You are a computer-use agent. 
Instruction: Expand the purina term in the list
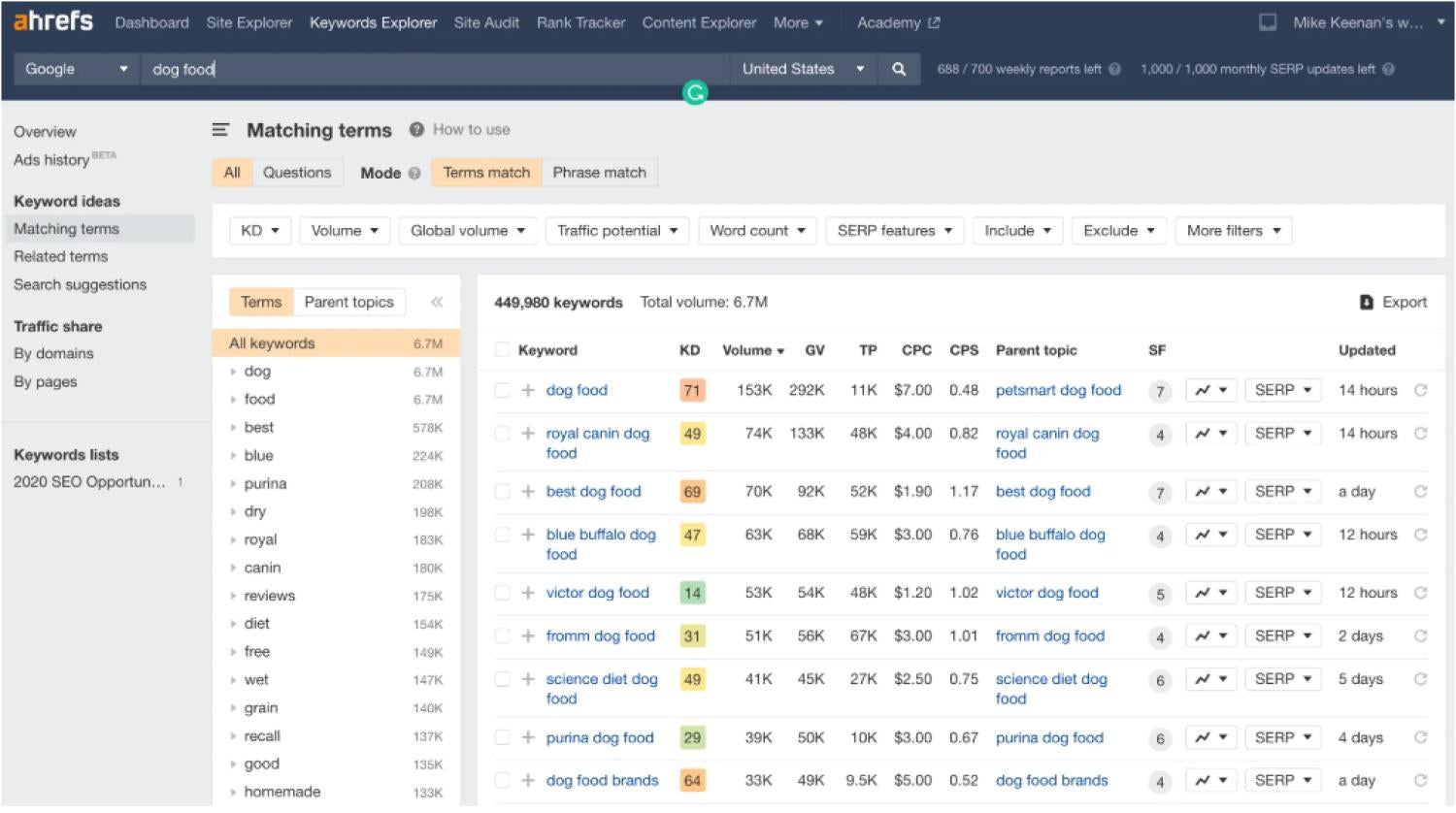point(234,484)
